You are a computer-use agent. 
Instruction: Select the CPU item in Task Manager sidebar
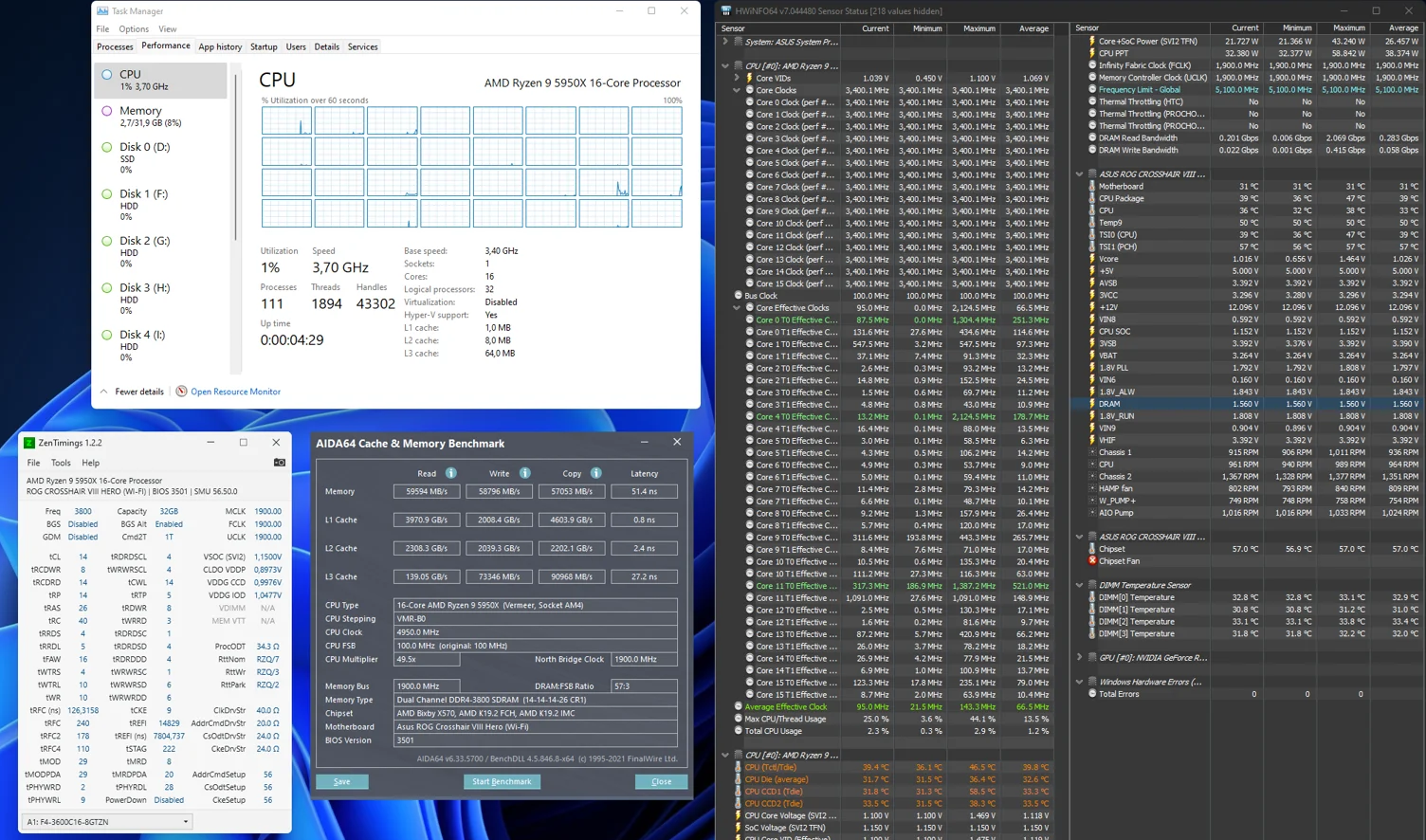click(161, 80)
